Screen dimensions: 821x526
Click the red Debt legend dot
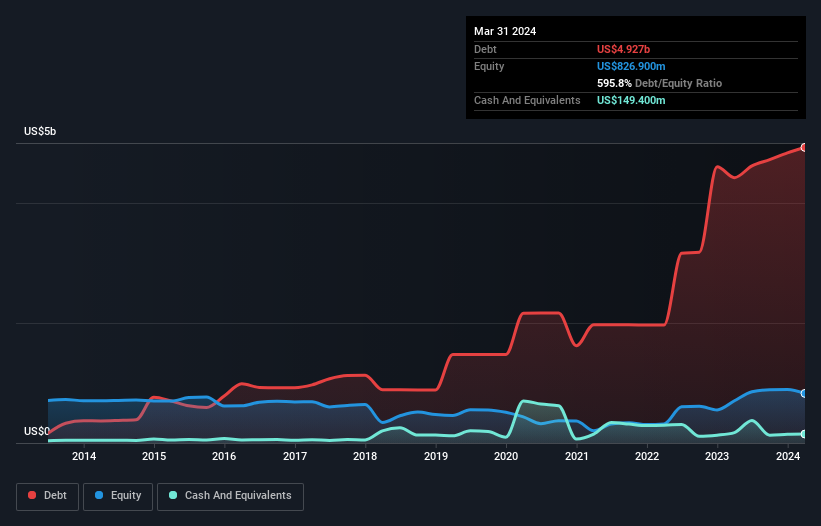click(x=32, y=495)
